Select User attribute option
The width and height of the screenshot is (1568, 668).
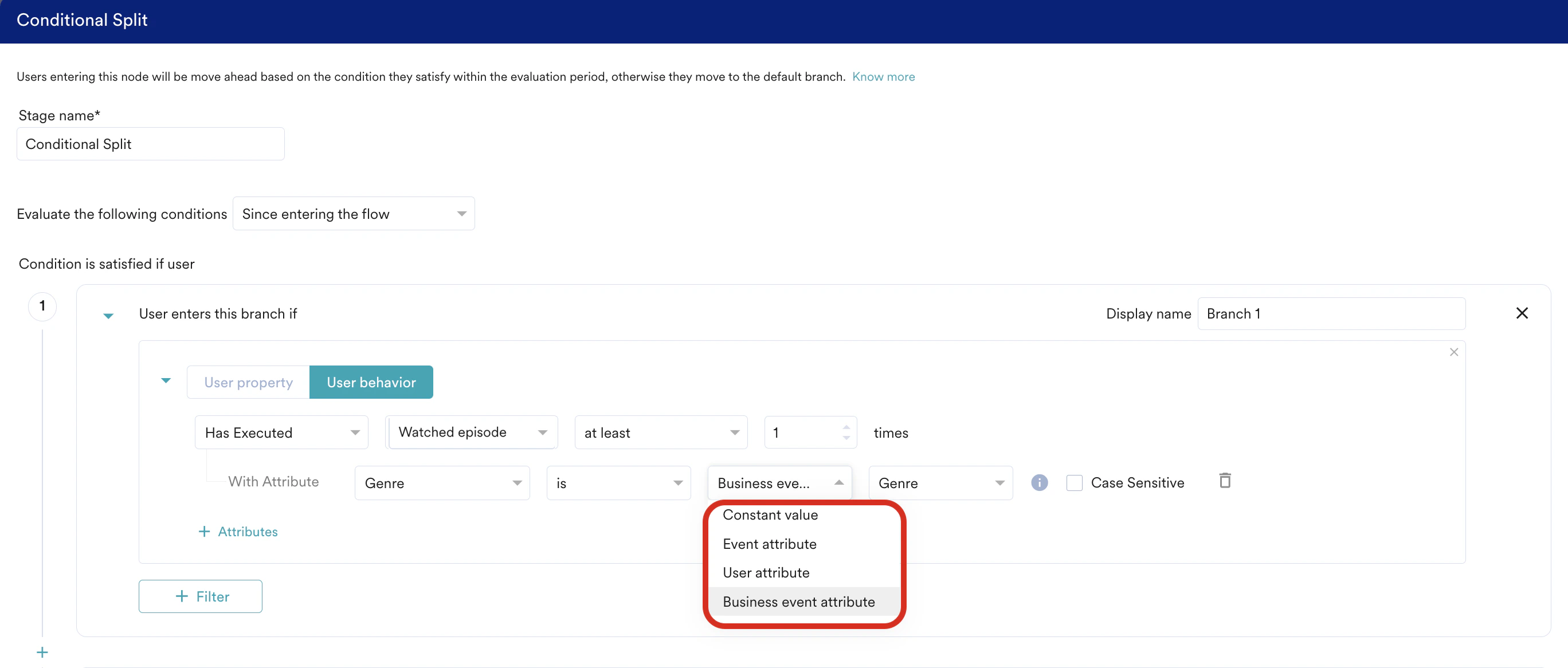click(765, 572)
